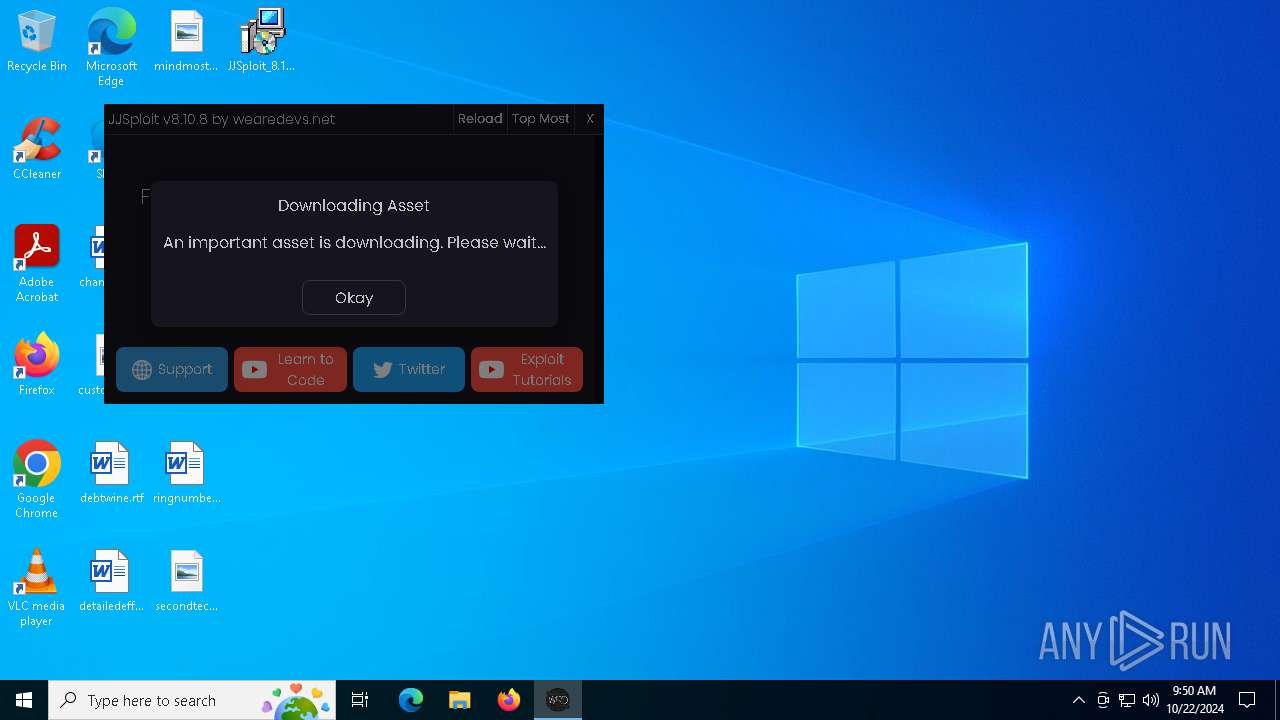The height and width of the screenshot is (720, 1280).
Task: Select the debtwine.rtf document icon
Action: 111,473
